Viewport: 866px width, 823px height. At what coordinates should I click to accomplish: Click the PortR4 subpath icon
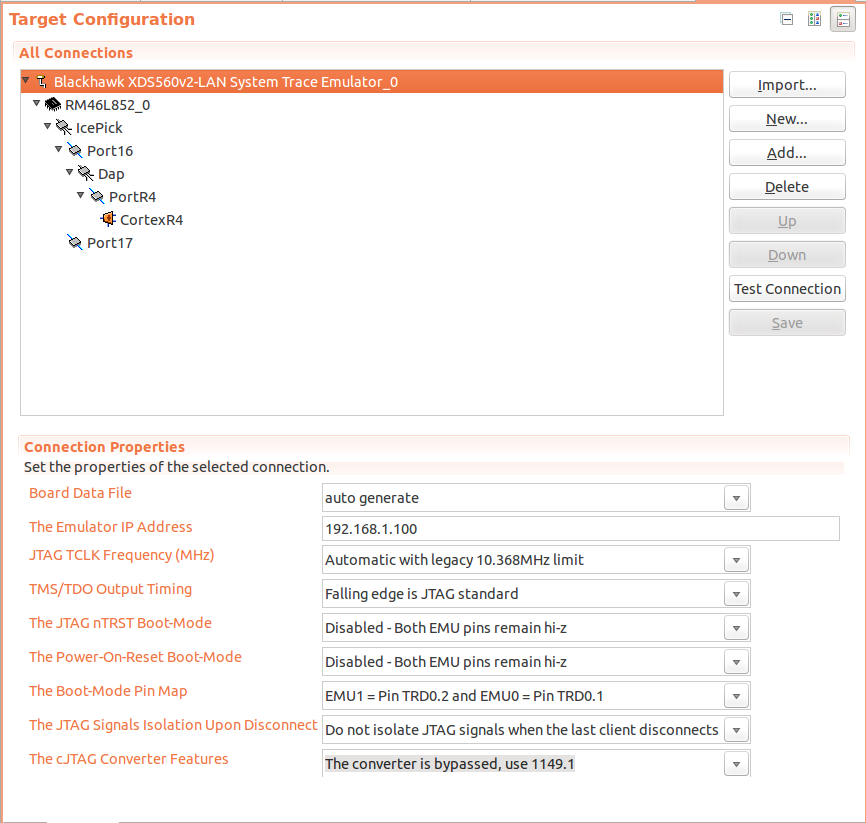pyautogui.click(x=97, y=196)
